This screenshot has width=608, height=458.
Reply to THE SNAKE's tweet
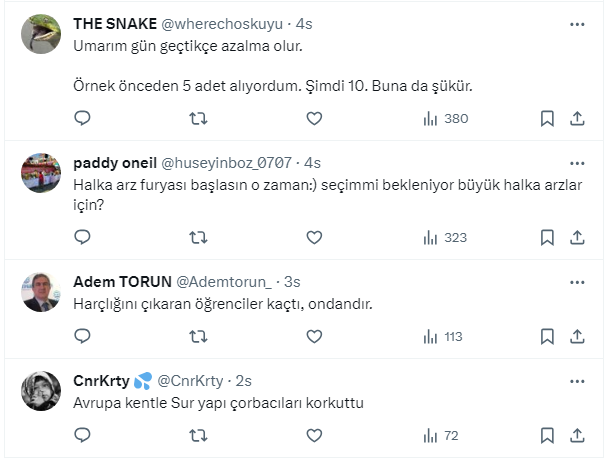coord(83,118)
